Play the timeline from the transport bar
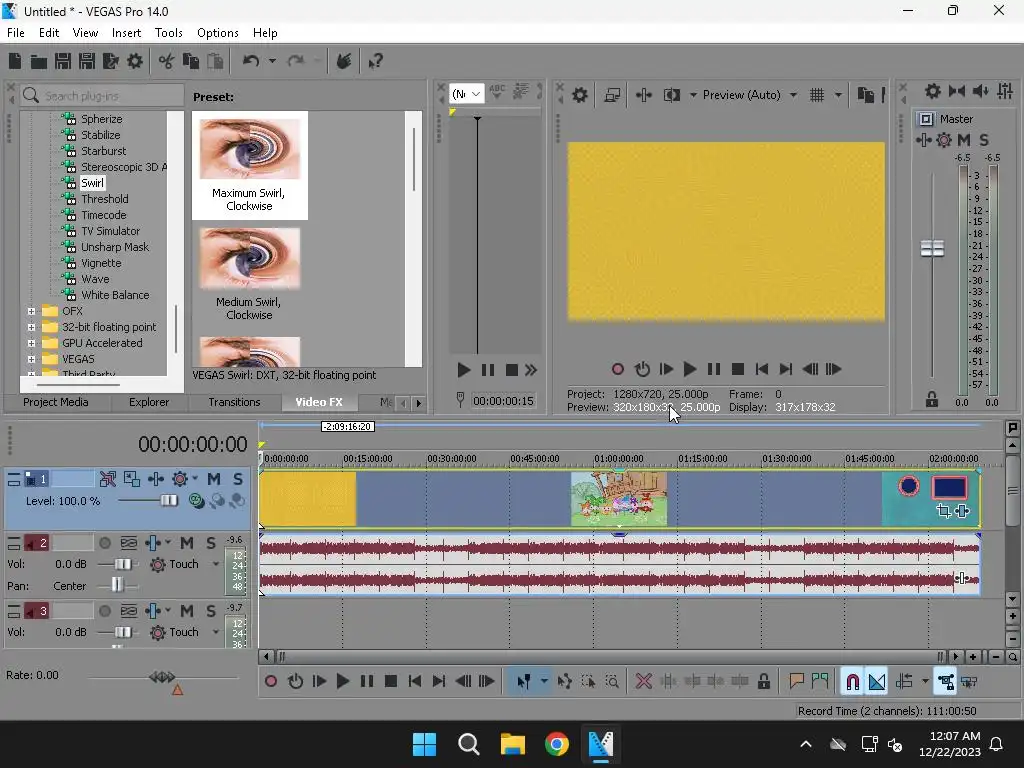 click(343, 682)
